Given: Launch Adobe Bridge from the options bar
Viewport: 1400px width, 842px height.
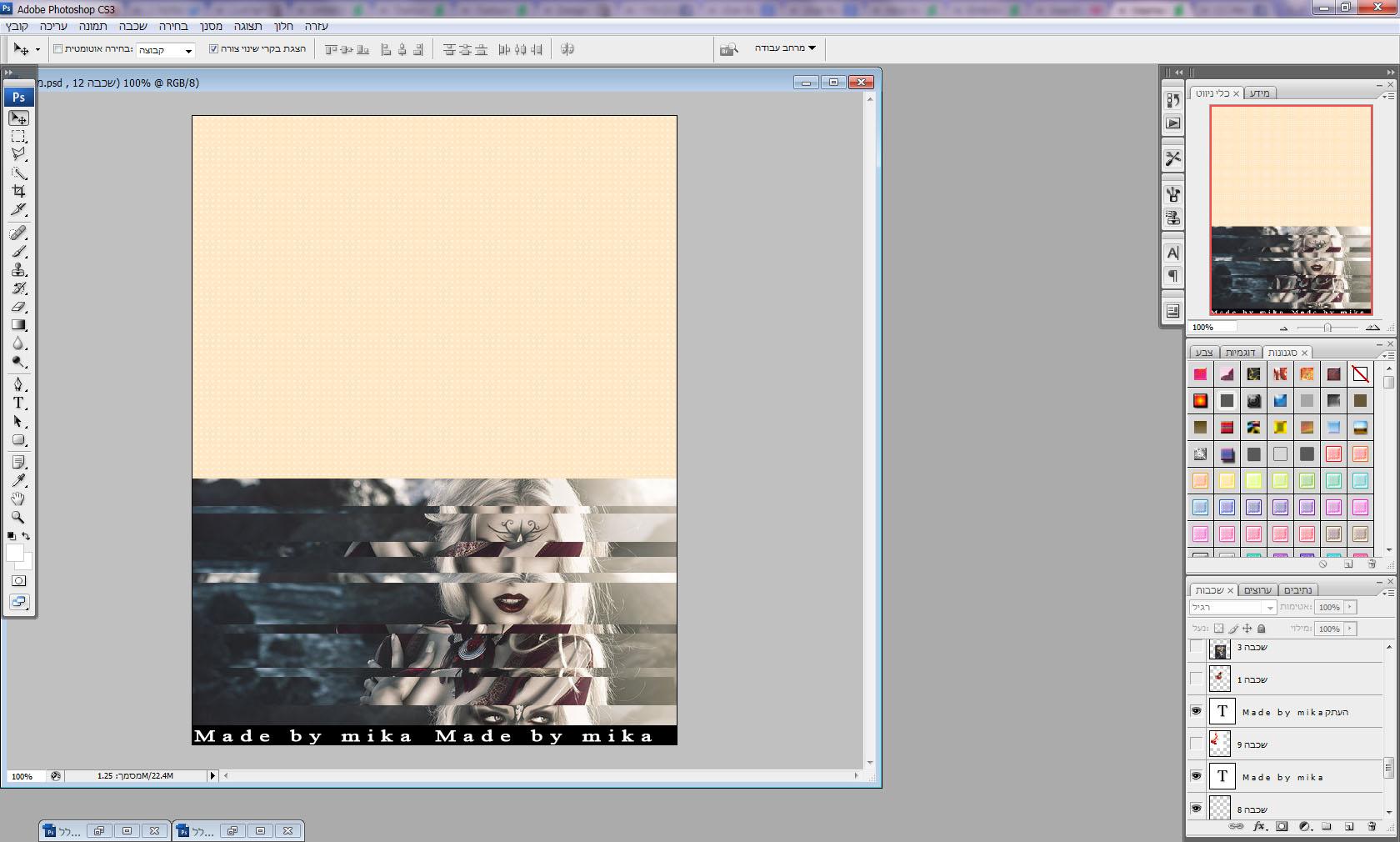Looking at the screenshot, I should point(729,49).
